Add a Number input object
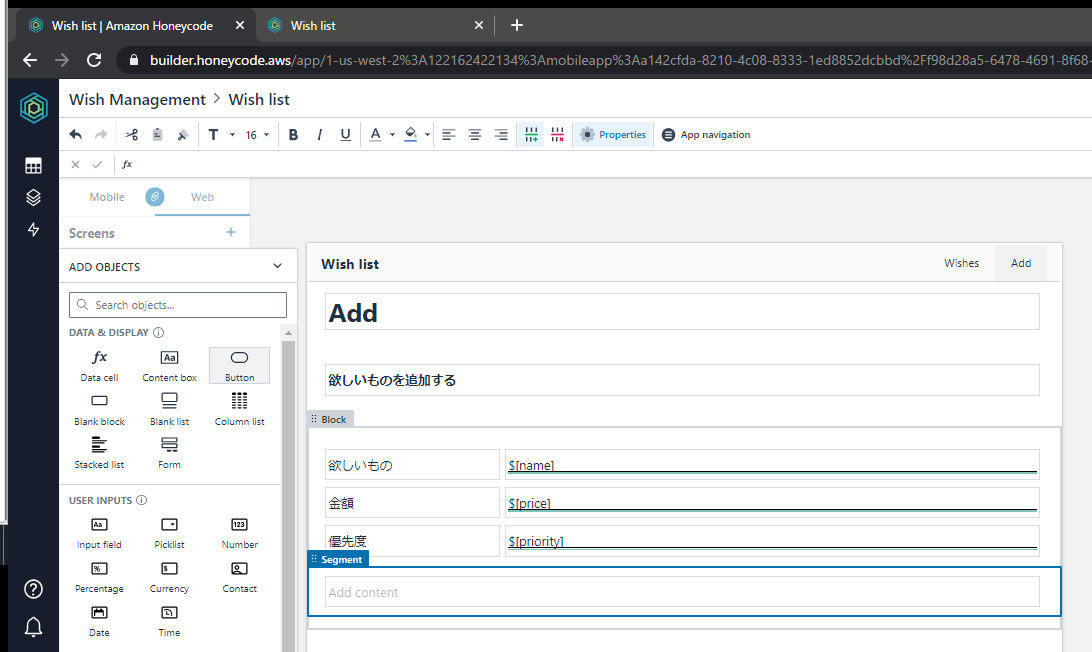This screenshot has width=1092, height=652. pos(240,534)
